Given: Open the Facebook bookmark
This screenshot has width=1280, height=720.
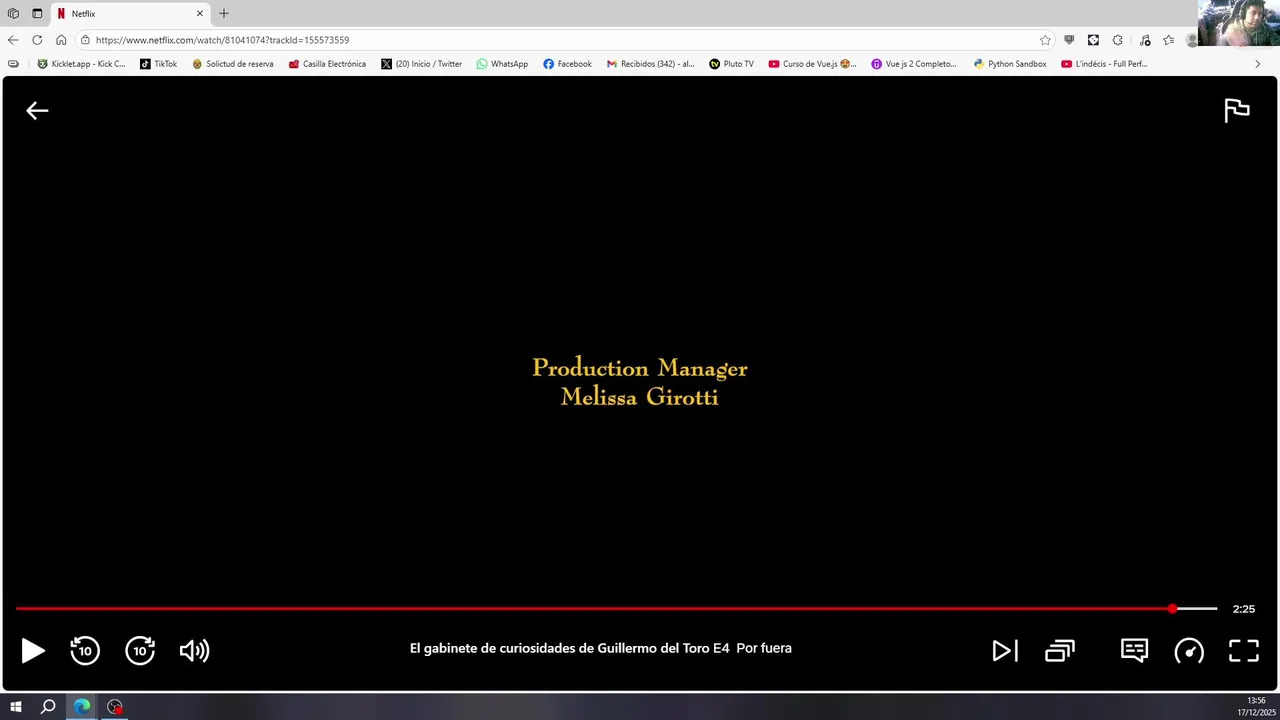Looking at the screenshot, I should click(567, 64).
